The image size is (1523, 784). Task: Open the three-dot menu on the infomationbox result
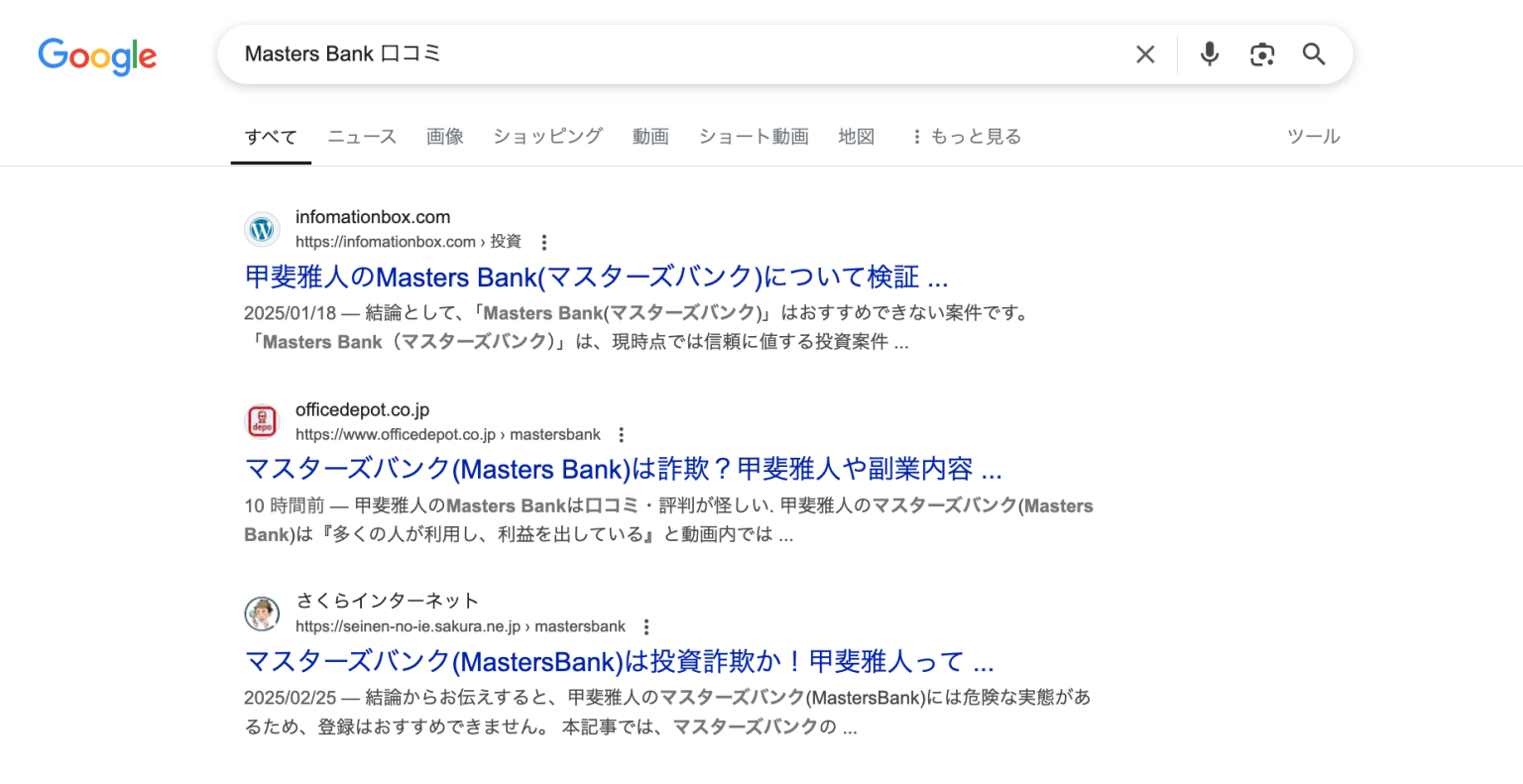click(544, 241)
